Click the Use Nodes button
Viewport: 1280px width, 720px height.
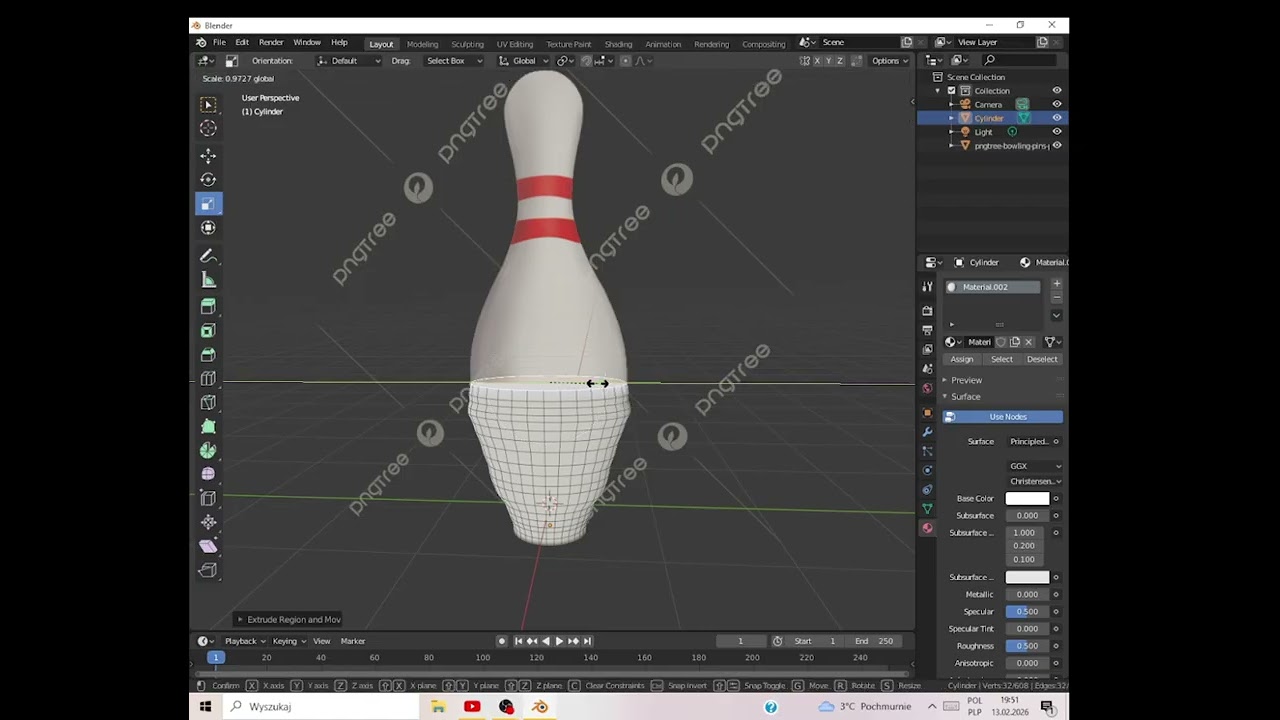point(1003,417)
